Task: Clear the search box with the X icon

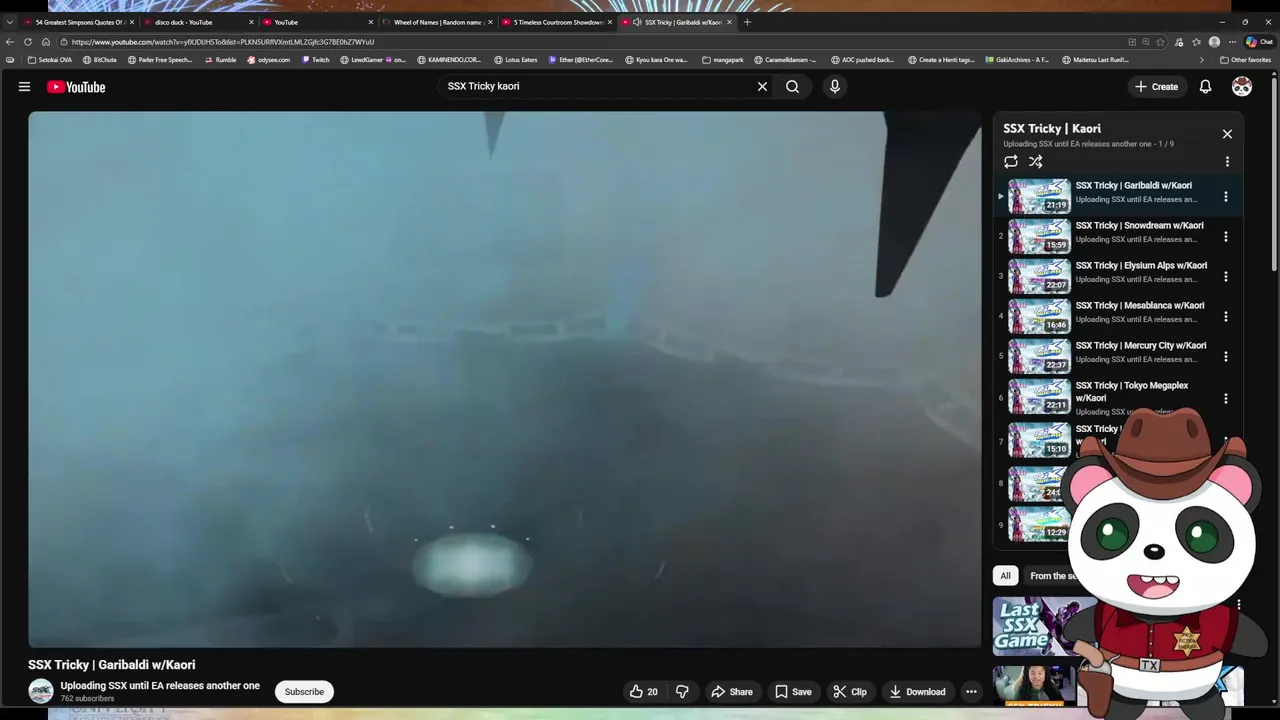Action: [762, 87]
